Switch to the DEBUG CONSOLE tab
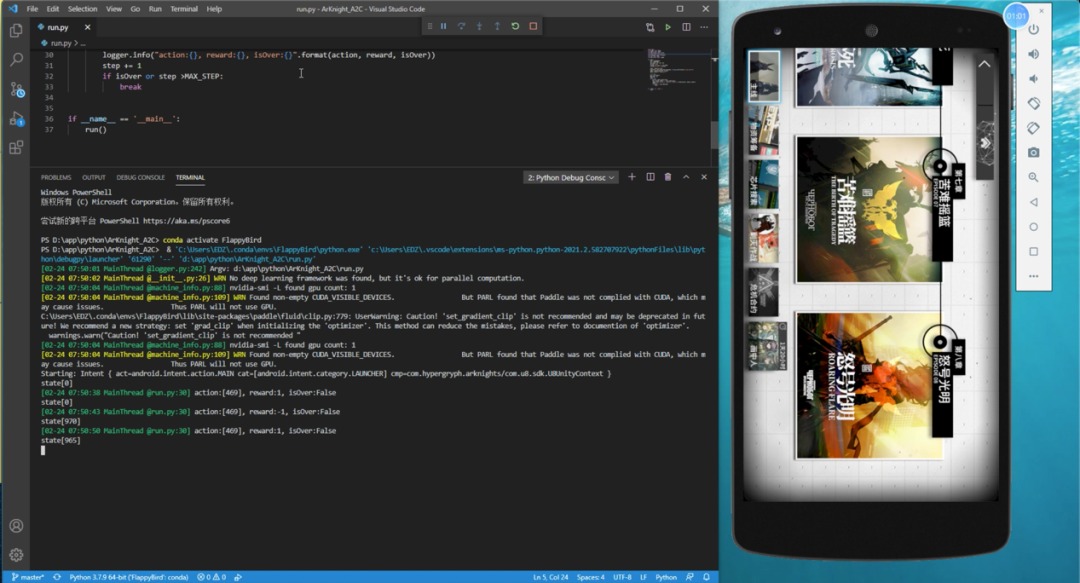This screenshot has height=583, width=1080. tap(141, 177)
